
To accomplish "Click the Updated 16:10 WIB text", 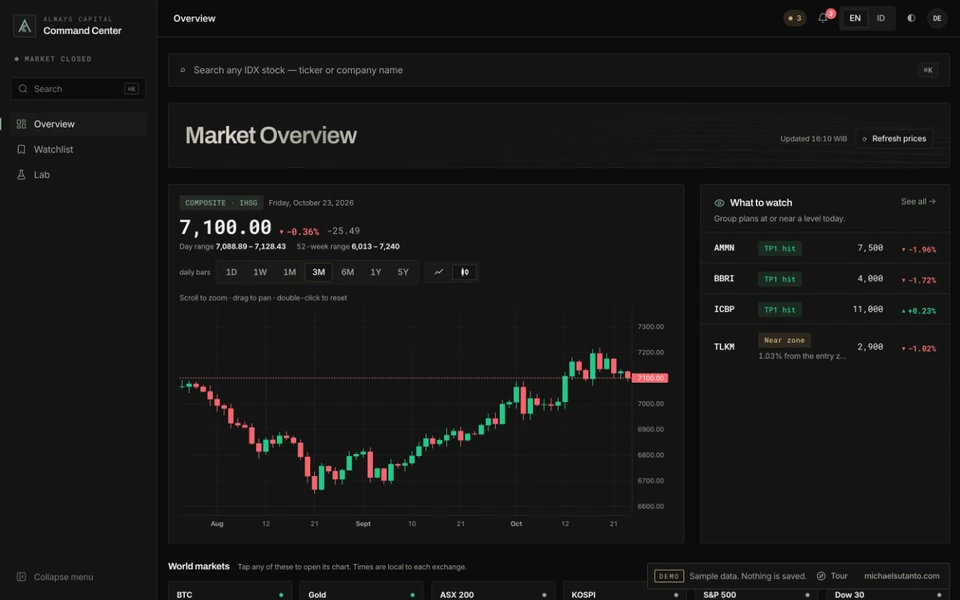I will pyautogui.click(x=814, y=139).
